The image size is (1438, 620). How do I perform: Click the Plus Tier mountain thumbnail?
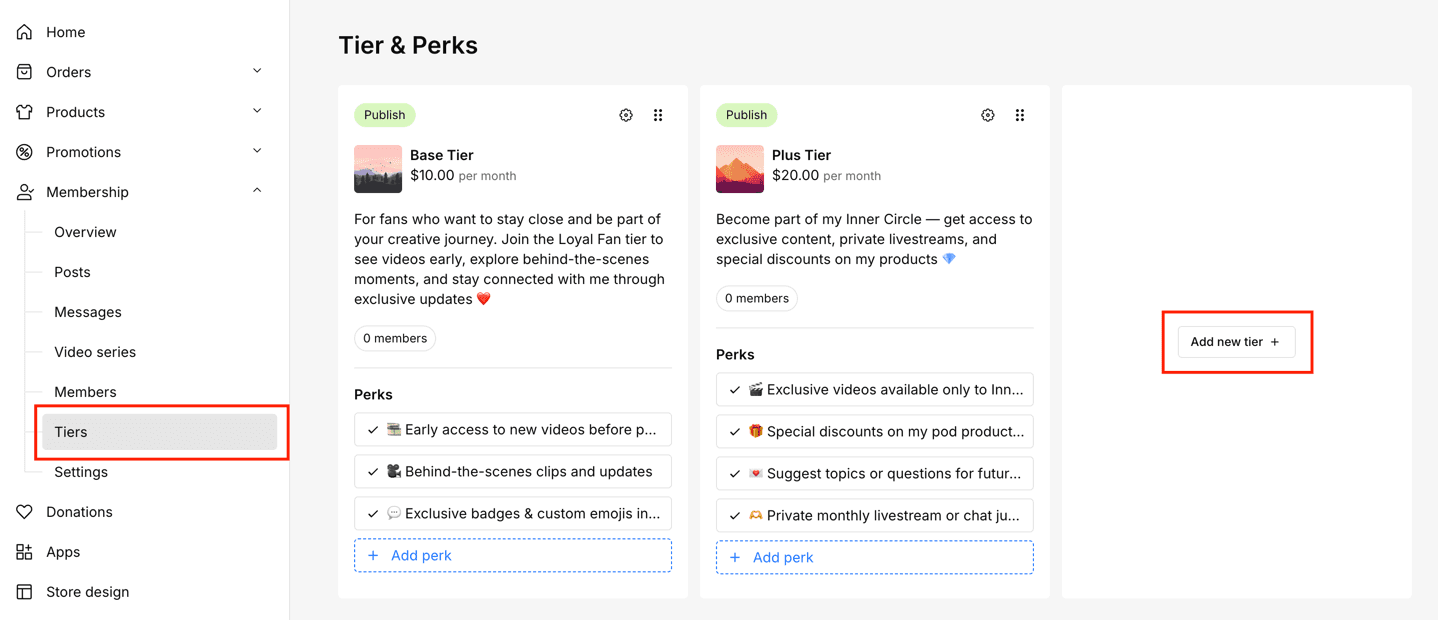(x=740, y=169)
